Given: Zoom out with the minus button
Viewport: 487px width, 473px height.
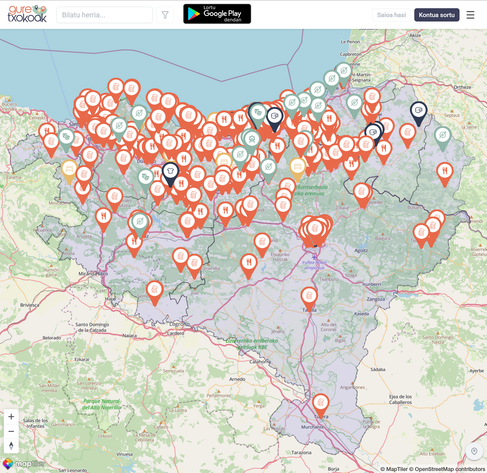Looking at the screenshot, I should coord(11,431).
